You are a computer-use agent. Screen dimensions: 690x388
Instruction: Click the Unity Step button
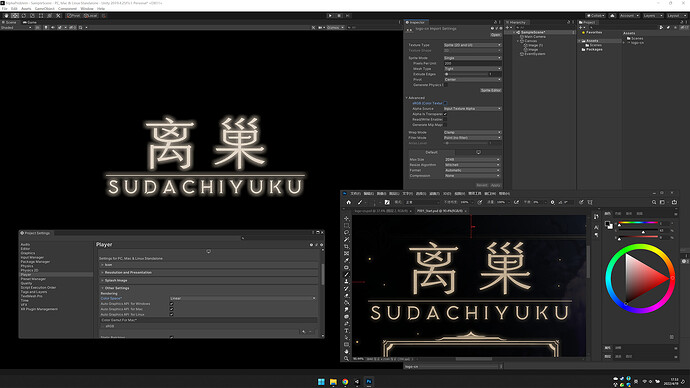[348, 16]
